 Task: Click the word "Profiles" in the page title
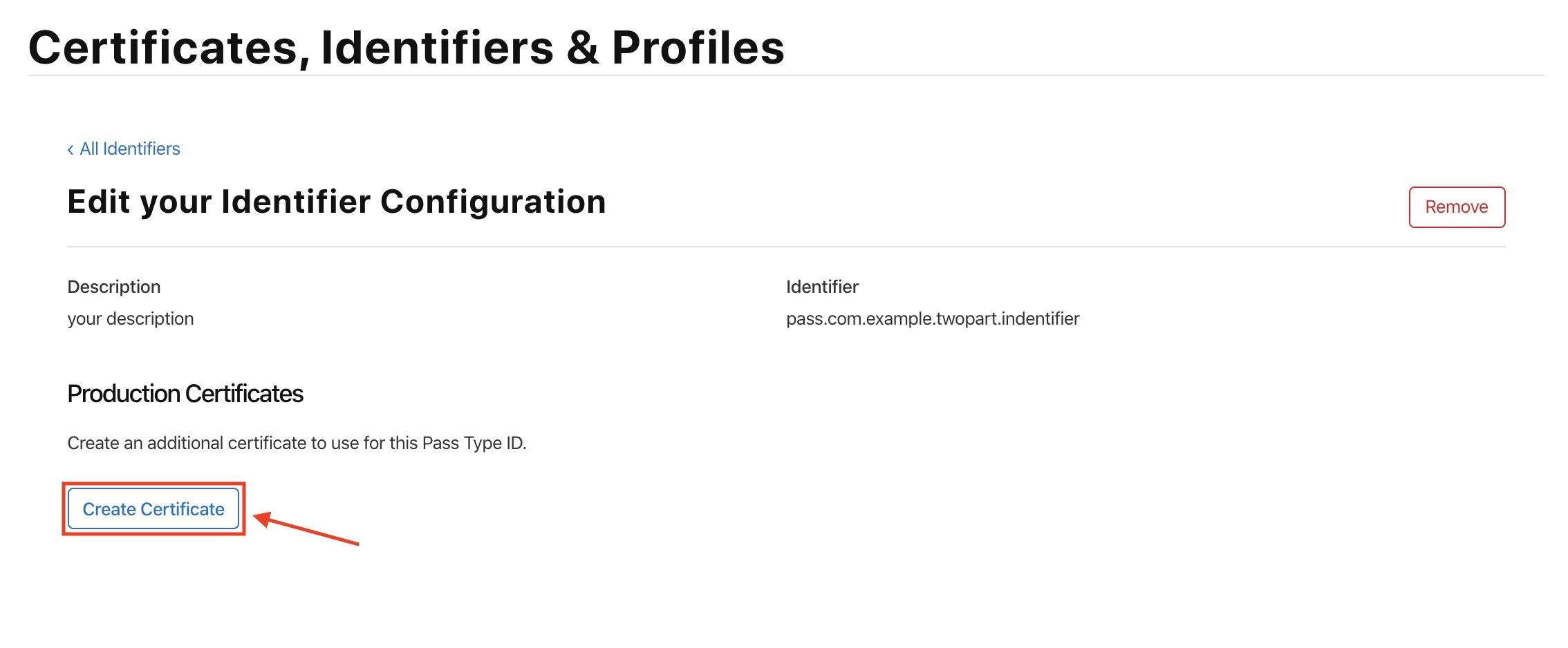click(x=698, y=48)
